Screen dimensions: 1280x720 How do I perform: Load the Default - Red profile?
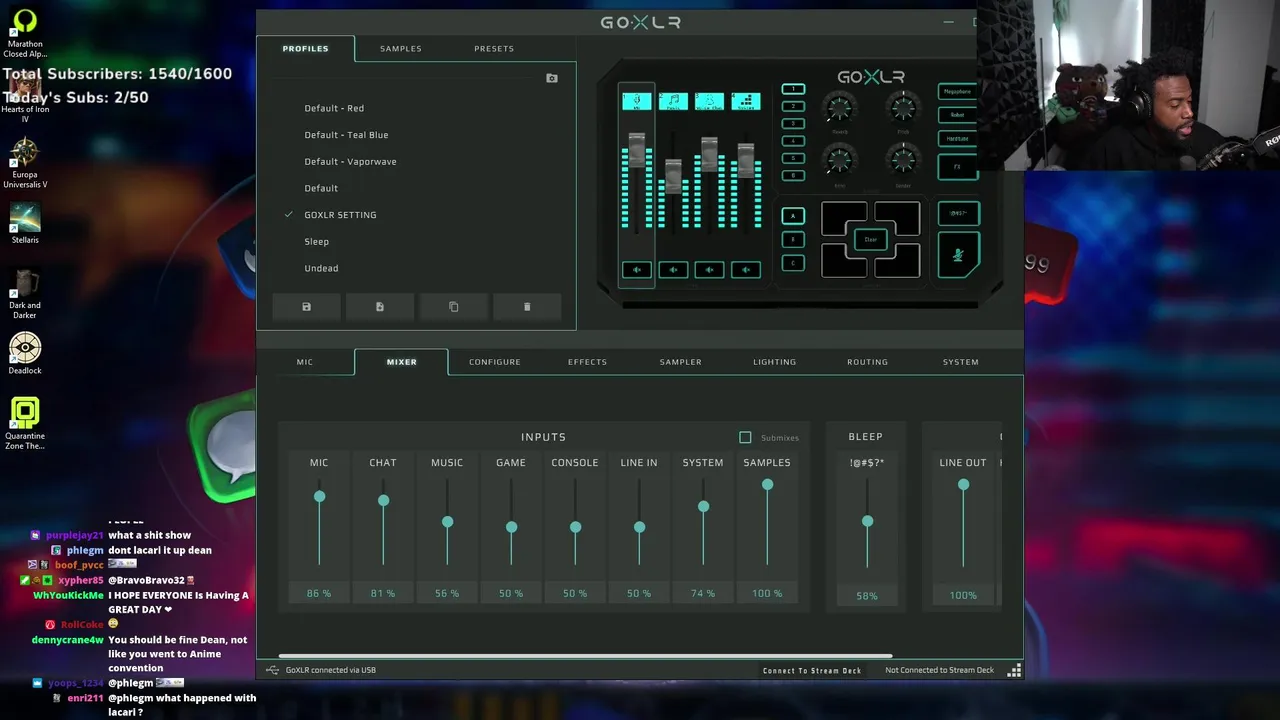(x=334, y=108)
